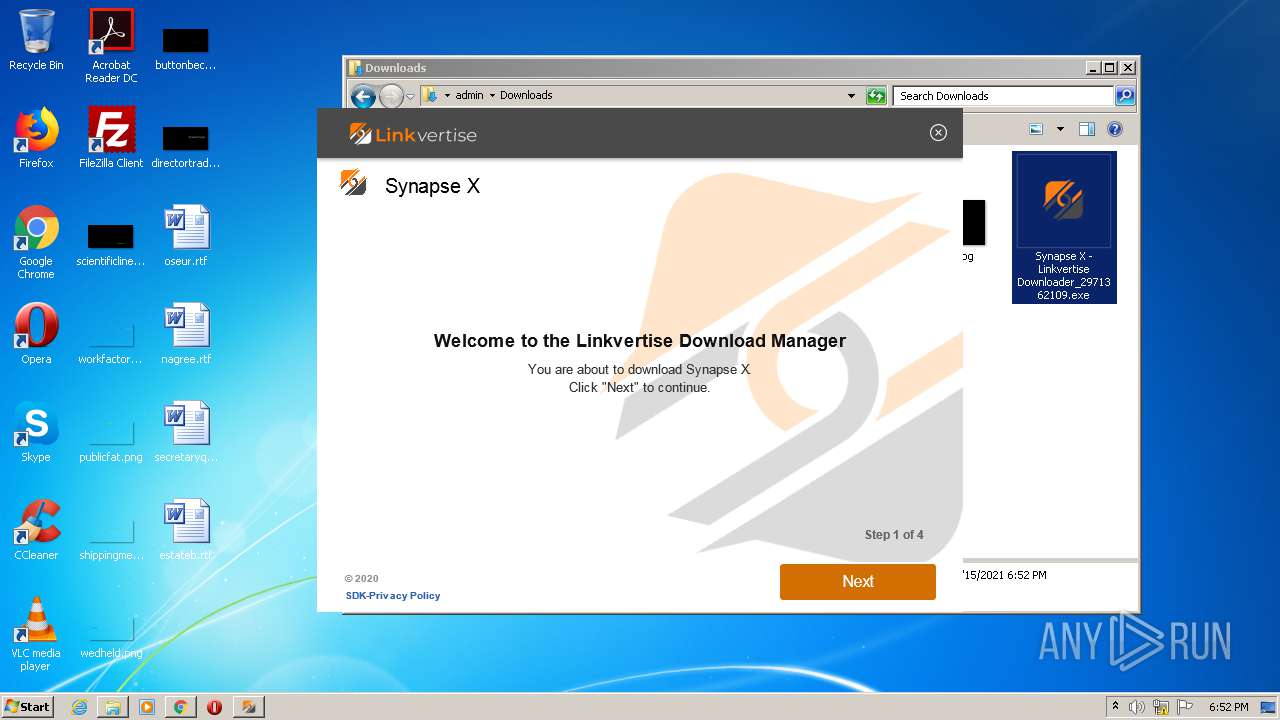This screenshot has width=1280, height=720.
Task: Click the refresh button in address bar
Action: click(876, 96)
